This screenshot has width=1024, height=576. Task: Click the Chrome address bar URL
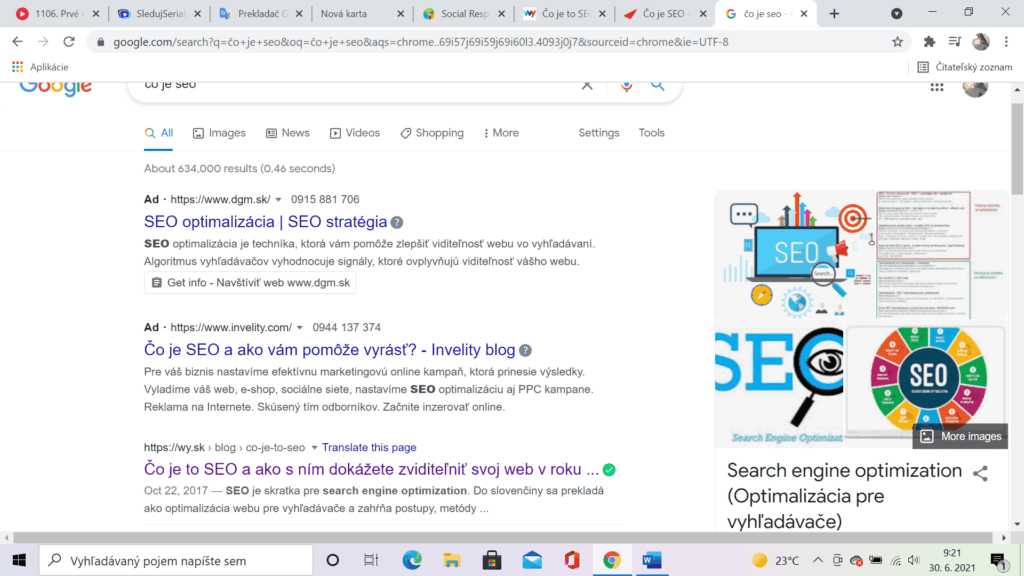(x=421, y=42)
